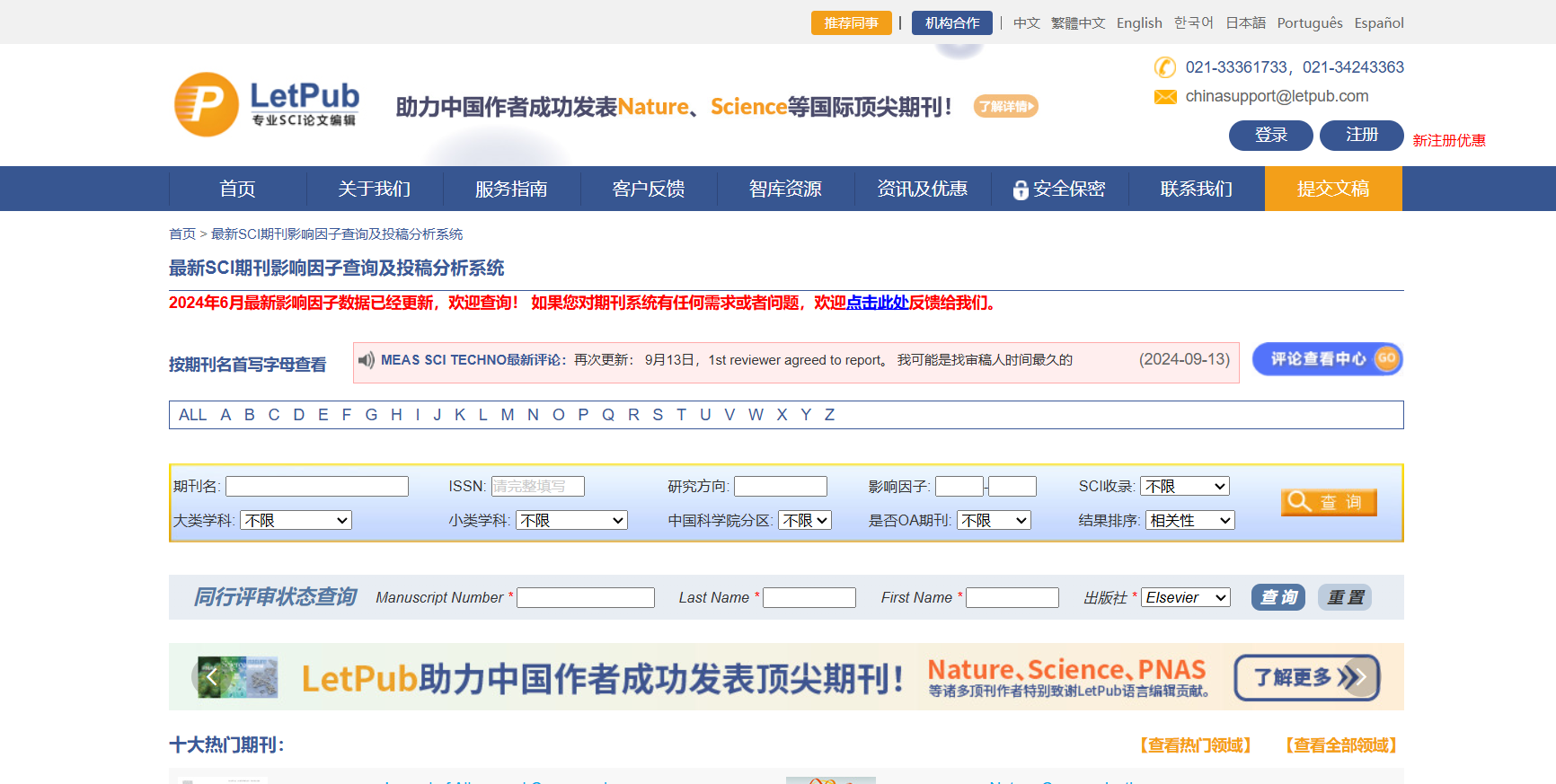Open 联系我们 menu item
The width and height of the screenshot is (1556, 784).
1197,189
